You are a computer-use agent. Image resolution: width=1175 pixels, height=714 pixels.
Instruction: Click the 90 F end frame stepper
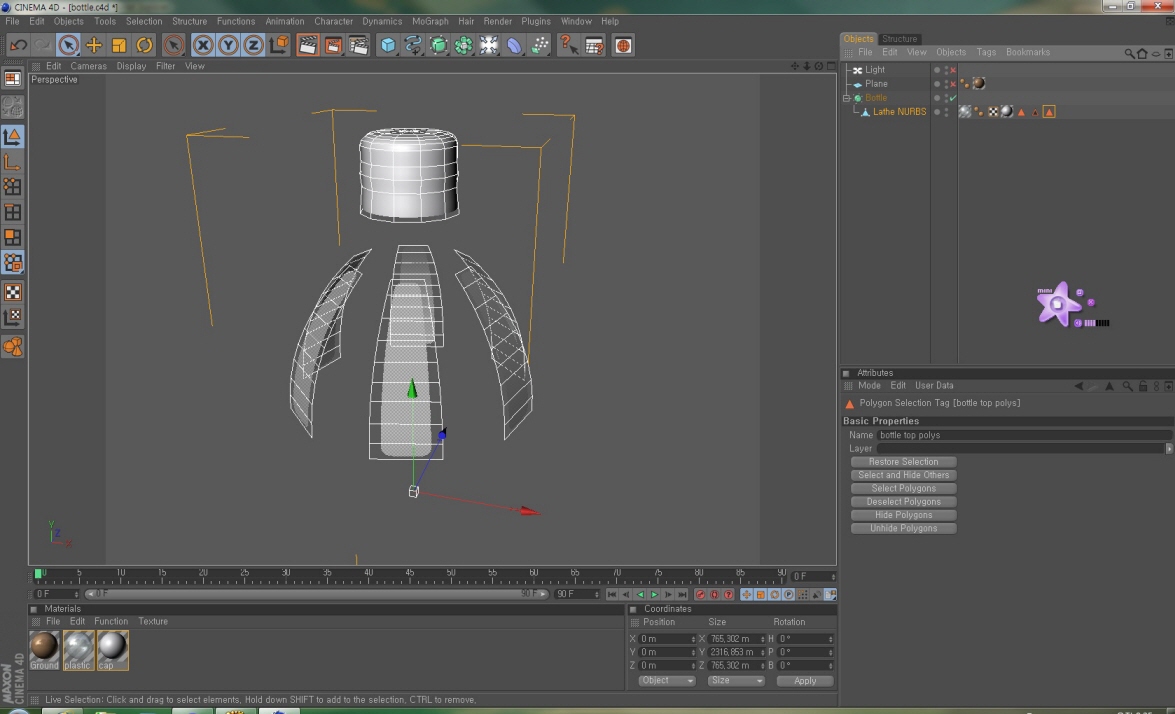pos(596,595)
